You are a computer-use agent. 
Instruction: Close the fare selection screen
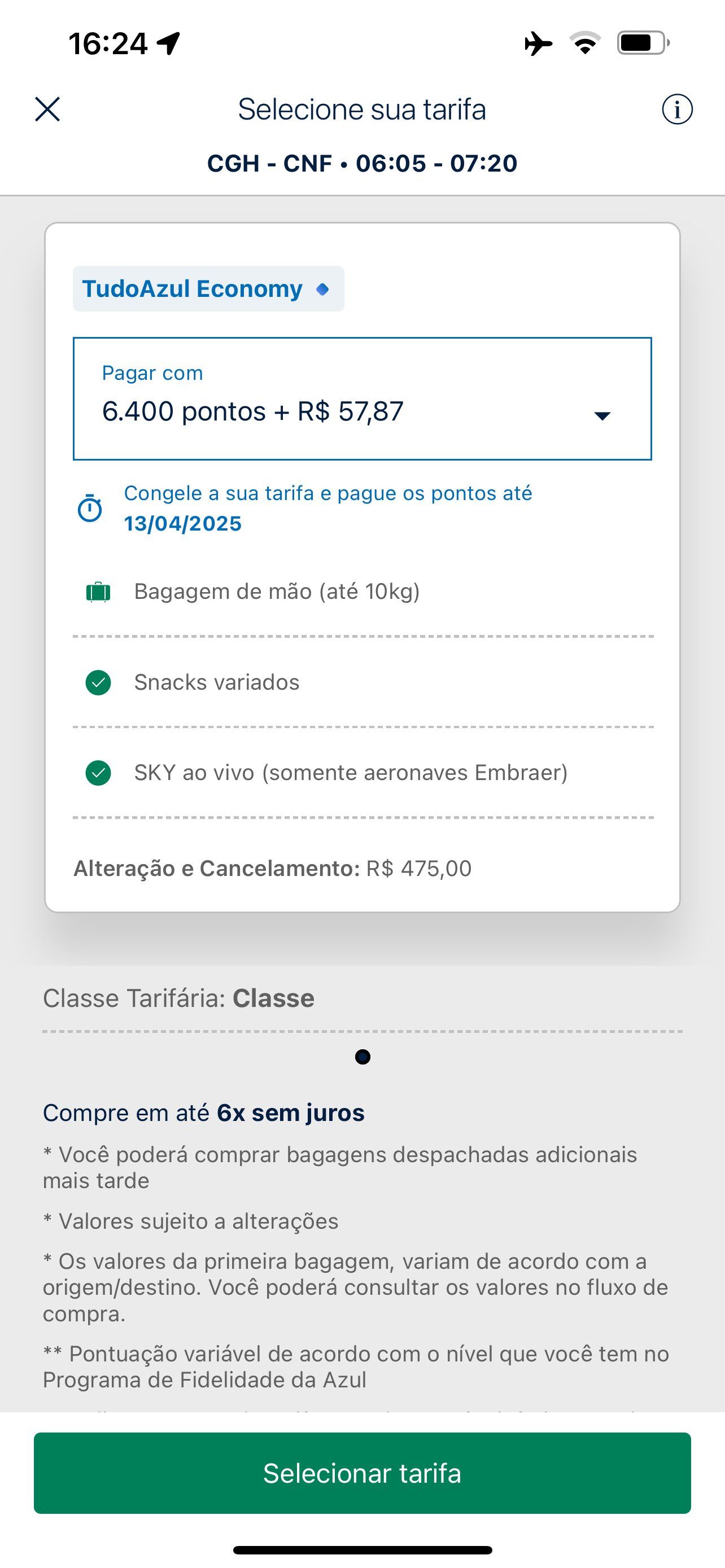tap(47, 110)
